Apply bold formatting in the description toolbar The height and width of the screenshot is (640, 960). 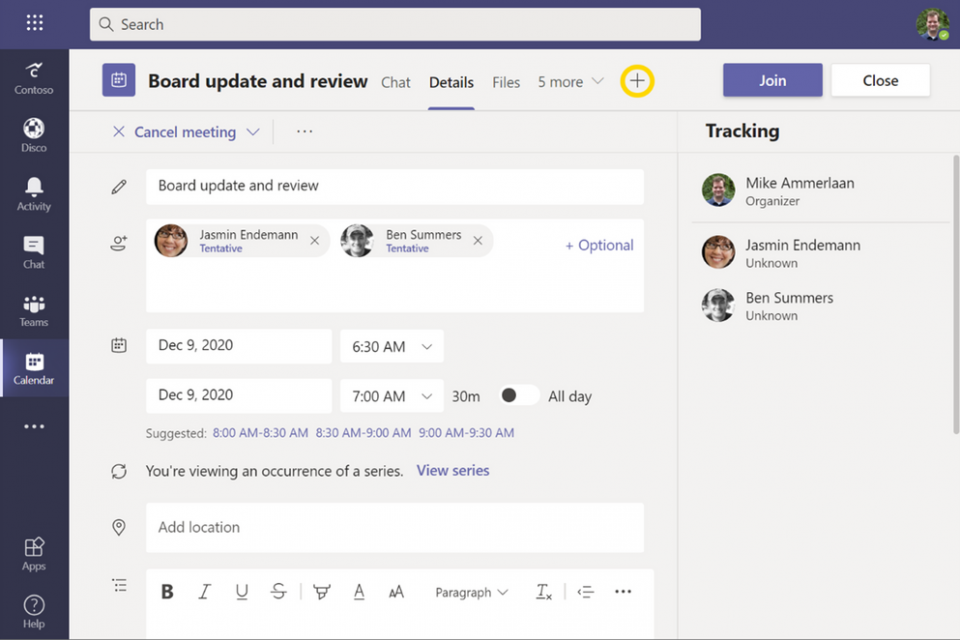pos(167,591)
